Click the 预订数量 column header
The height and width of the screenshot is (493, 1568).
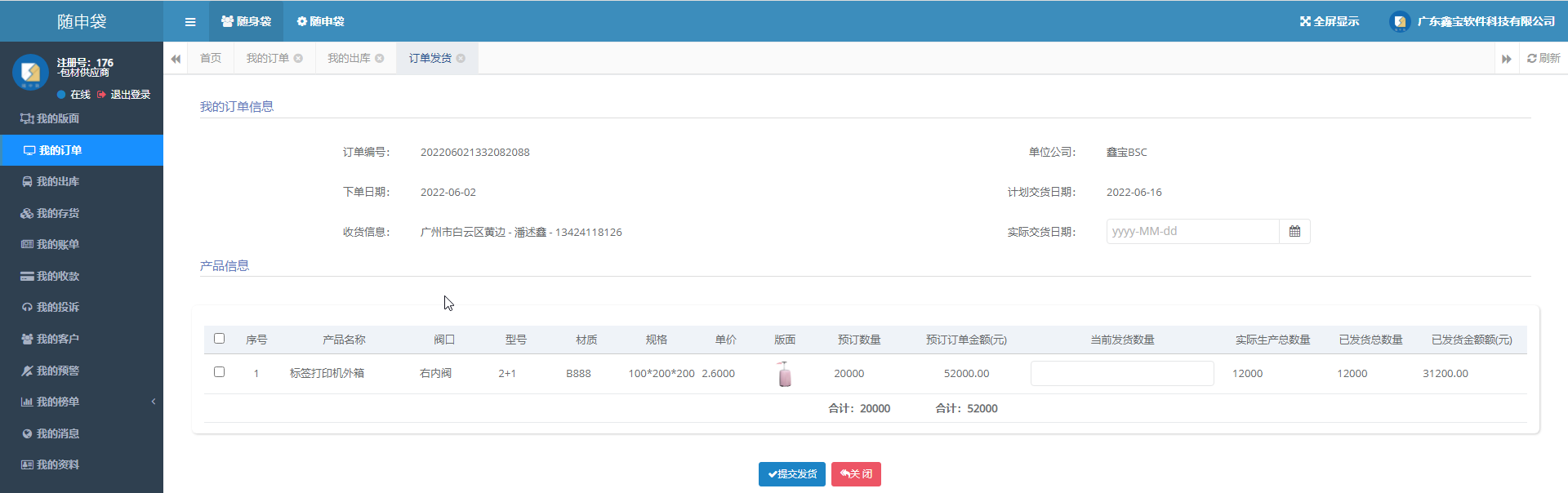[x=859, y=340]
